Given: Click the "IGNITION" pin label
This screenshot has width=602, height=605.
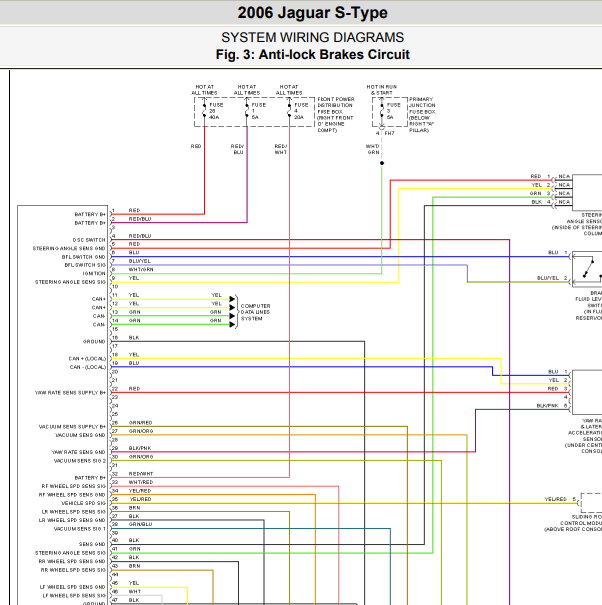Looking at the screenshot, I should coord(94,274).
